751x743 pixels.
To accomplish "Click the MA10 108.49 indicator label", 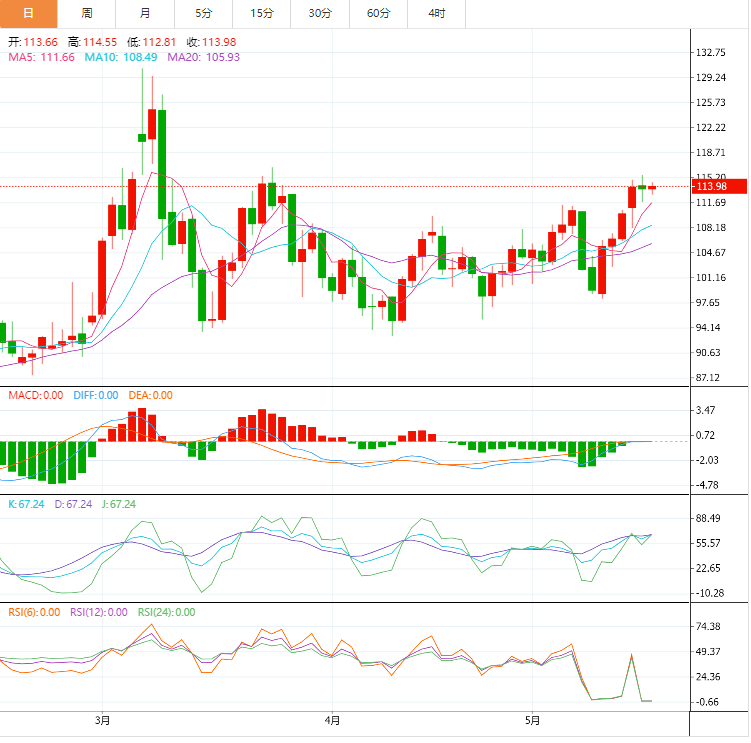I will [x=121, y=57].
